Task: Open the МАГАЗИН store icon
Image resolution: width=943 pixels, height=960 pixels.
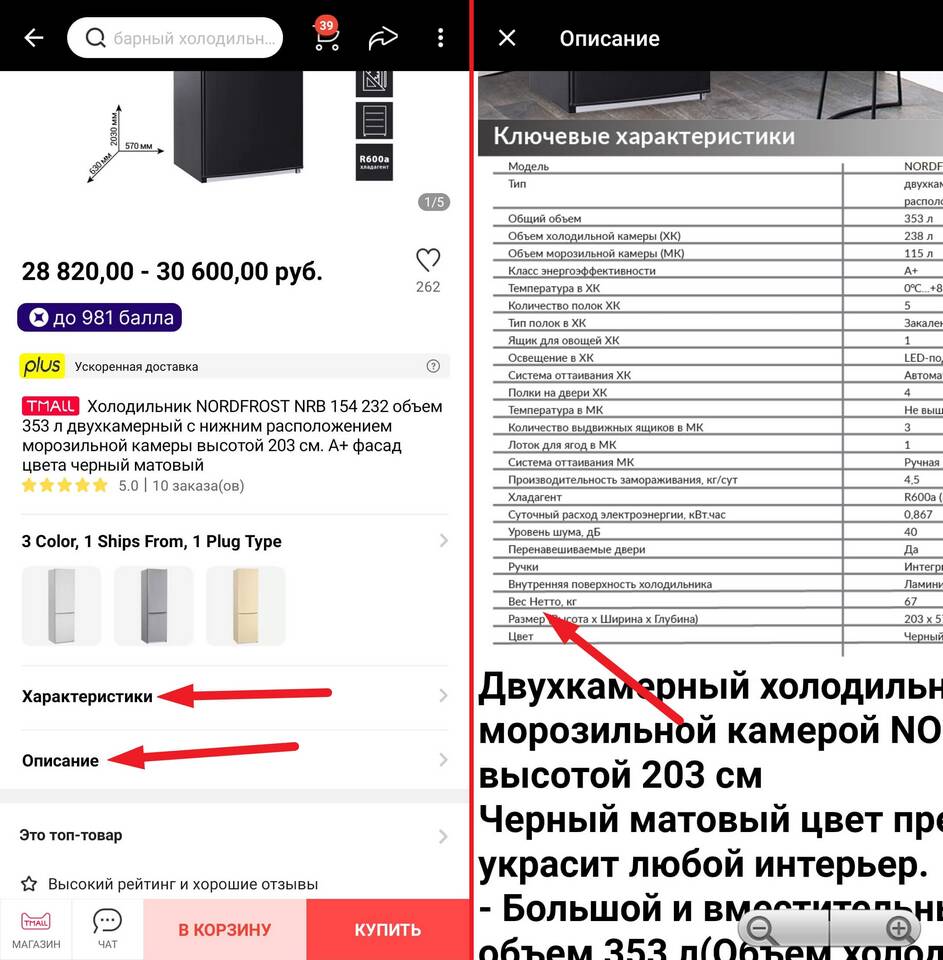Action: click(x=36, y=929)
